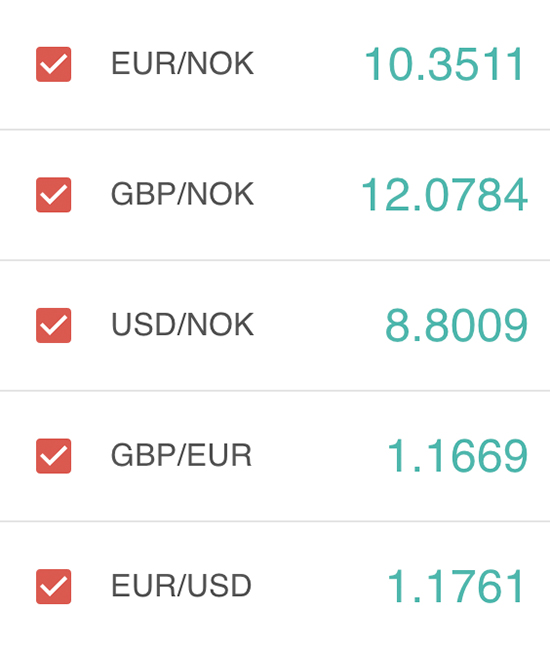The width and height of the screenshot is (550, 649).
Task: Untick the GBP/EUR checkbox
Action: click(53, 456)
